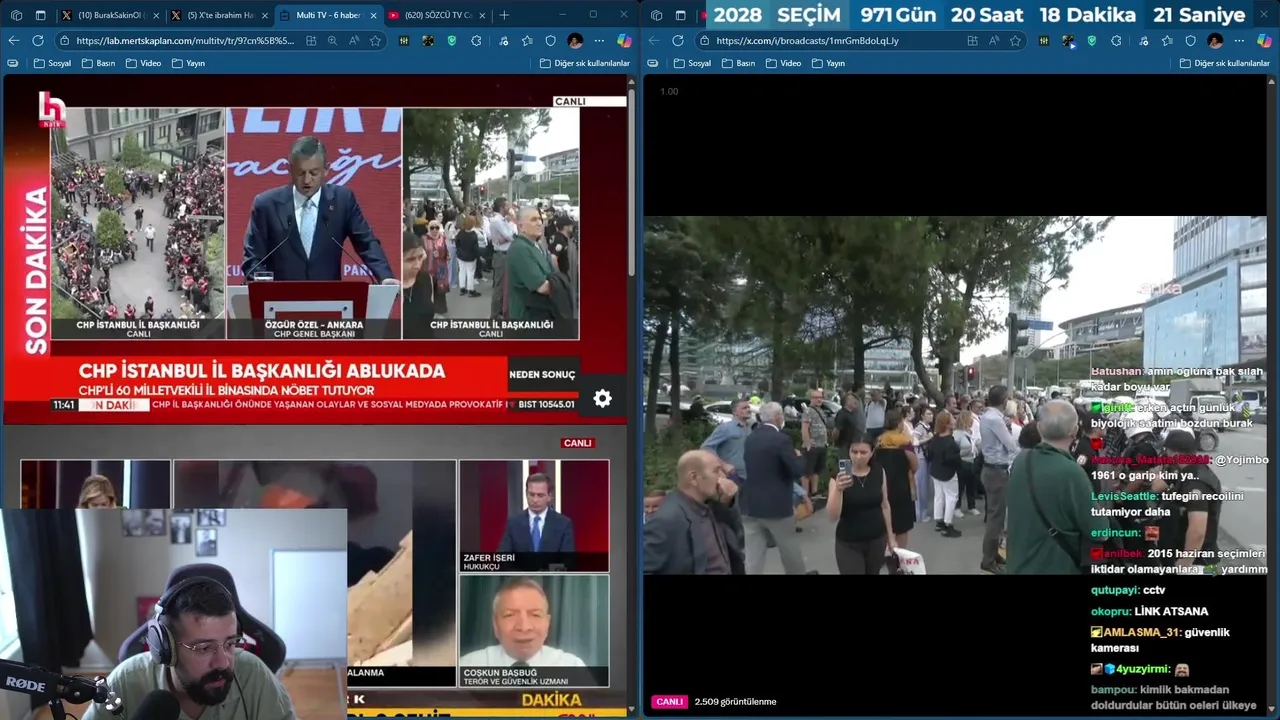Viewport: 1280px width, 720px height.
Task: Refresh the X broadcast page in right window
Action: tap(678, 41)
